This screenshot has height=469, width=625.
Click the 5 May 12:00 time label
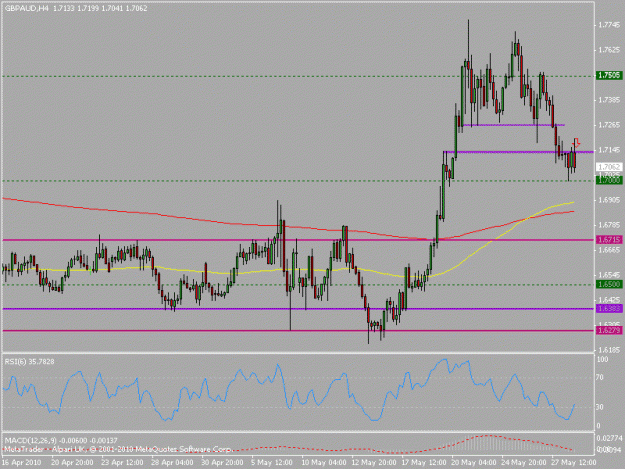point(272,462)
